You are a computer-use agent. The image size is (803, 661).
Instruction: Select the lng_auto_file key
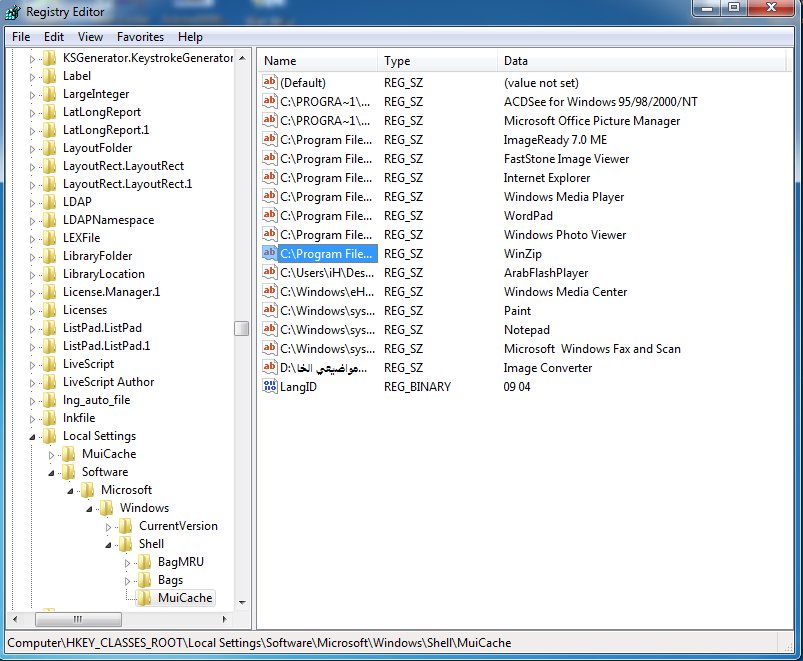click(x=96, y=399)
